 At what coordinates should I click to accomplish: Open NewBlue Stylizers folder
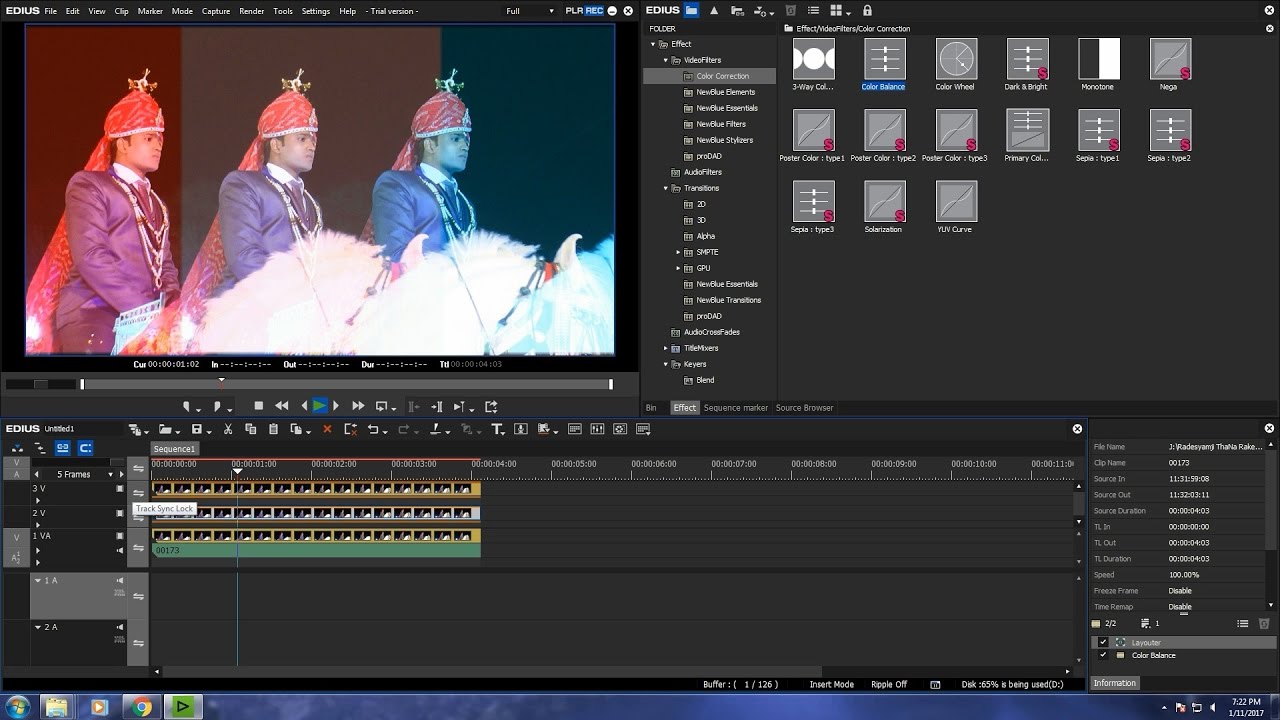click(725, 140)
